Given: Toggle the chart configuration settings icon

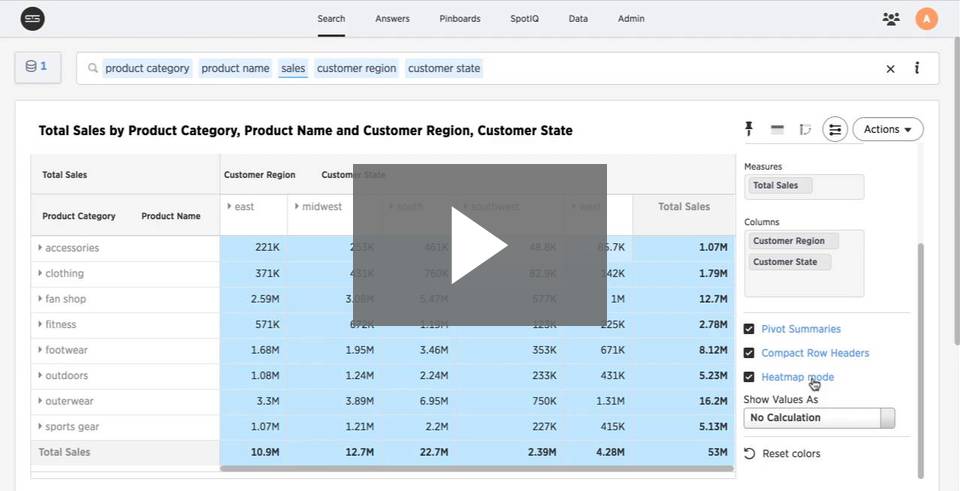Looking at the screenshot, I should point(835,129).
